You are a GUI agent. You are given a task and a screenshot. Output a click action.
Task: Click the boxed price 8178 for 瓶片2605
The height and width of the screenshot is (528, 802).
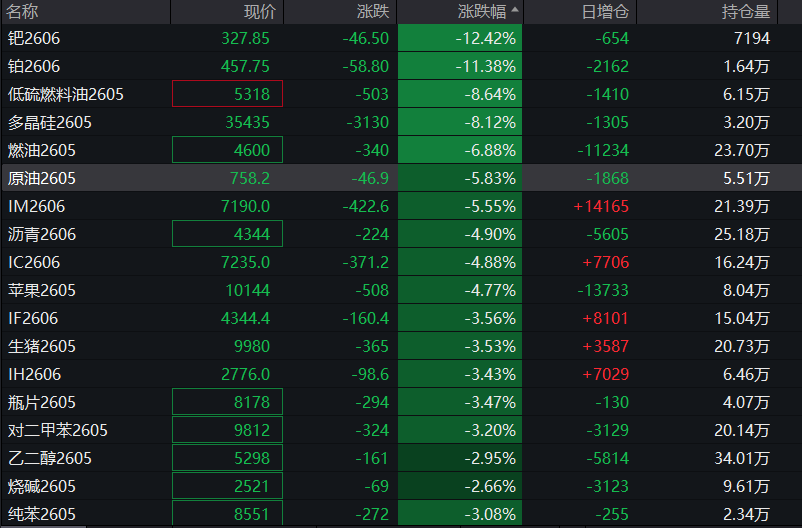coord(228,402)
